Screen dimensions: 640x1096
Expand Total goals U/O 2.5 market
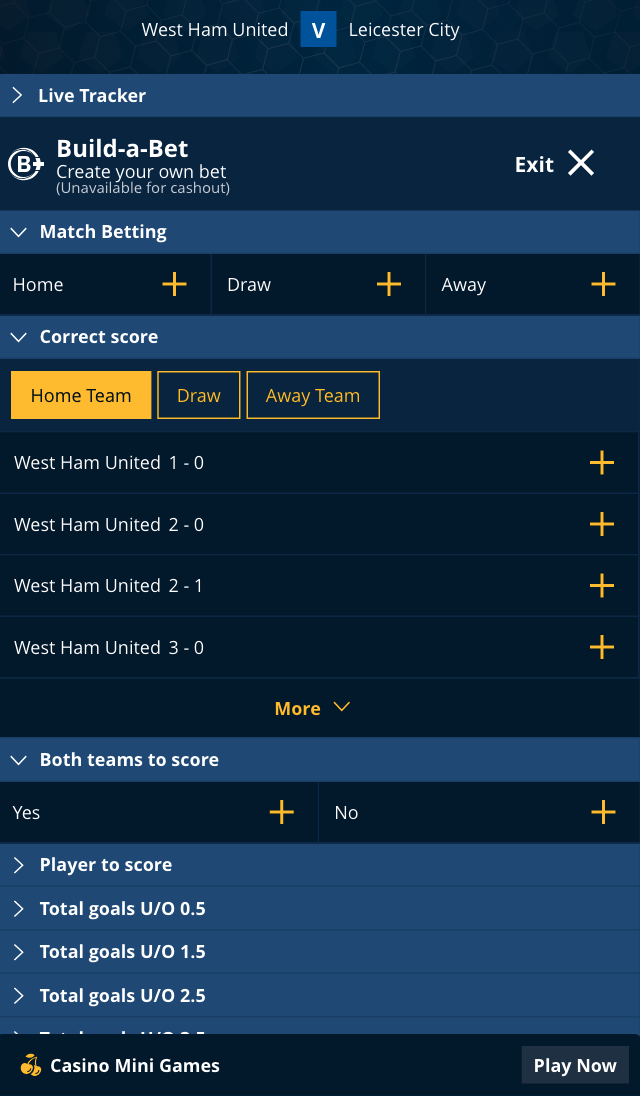tap(122, 995)
